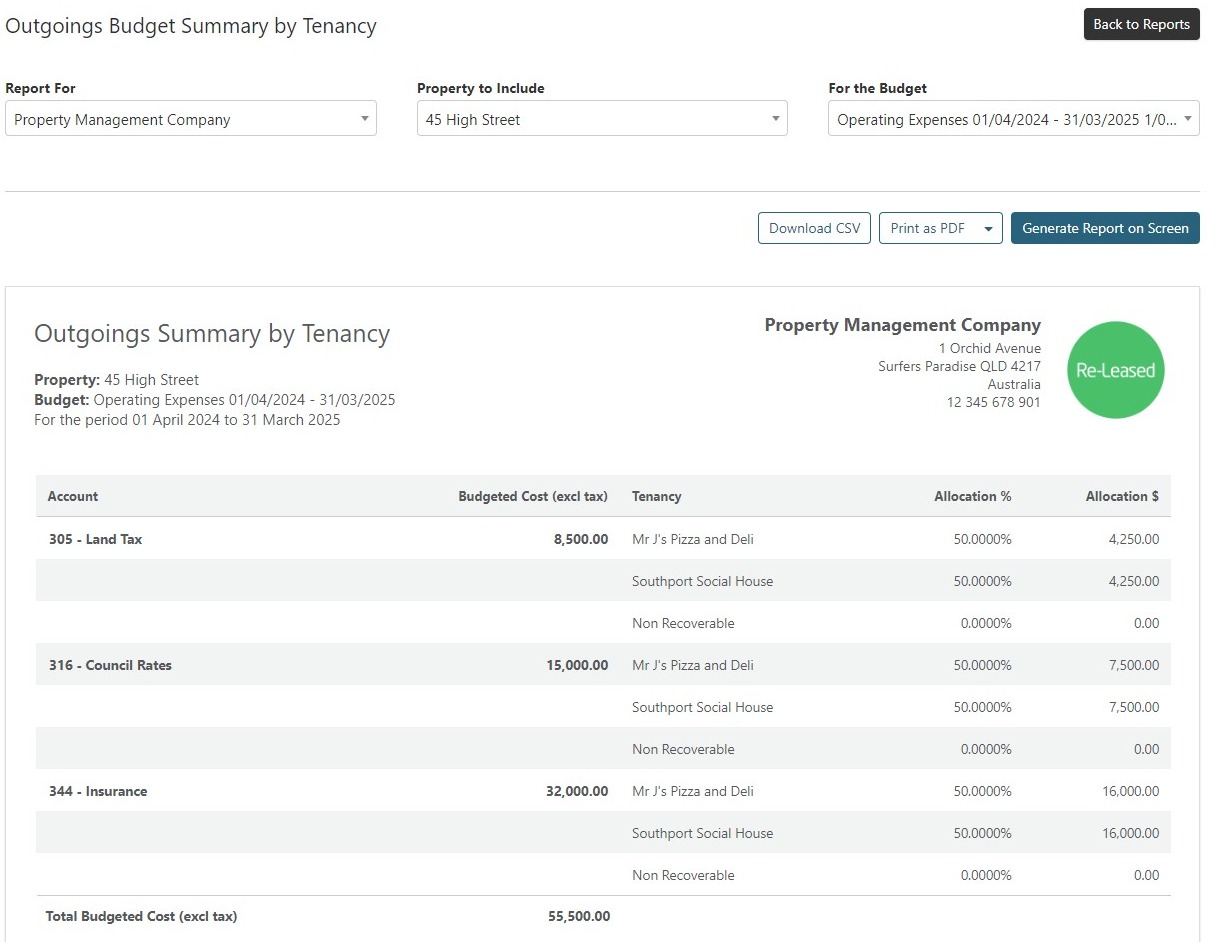Click Southport Social House under Council Rates

703,707
